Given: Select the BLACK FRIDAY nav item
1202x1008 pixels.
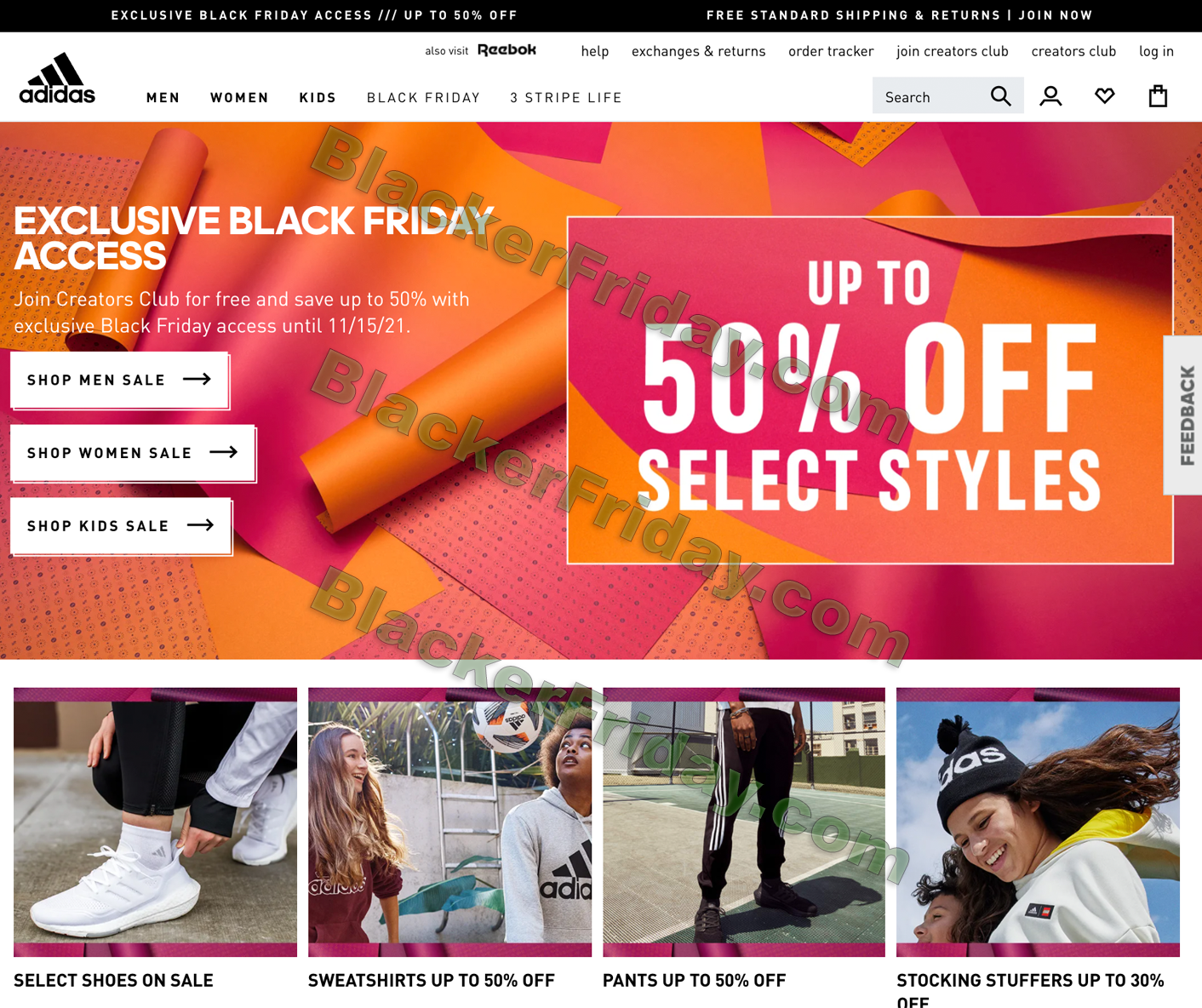Looking at the screenshot, I should coord(423,98).
